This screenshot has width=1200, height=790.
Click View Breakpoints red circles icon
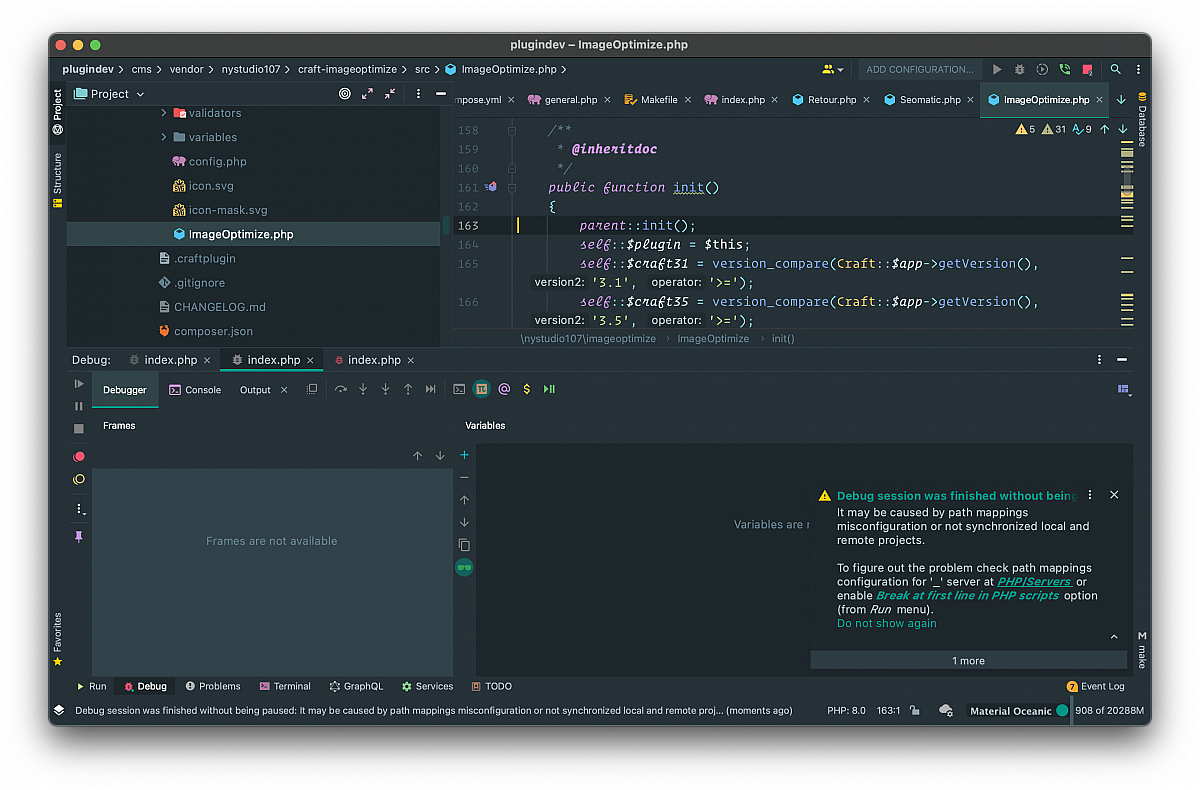(79, 457)
